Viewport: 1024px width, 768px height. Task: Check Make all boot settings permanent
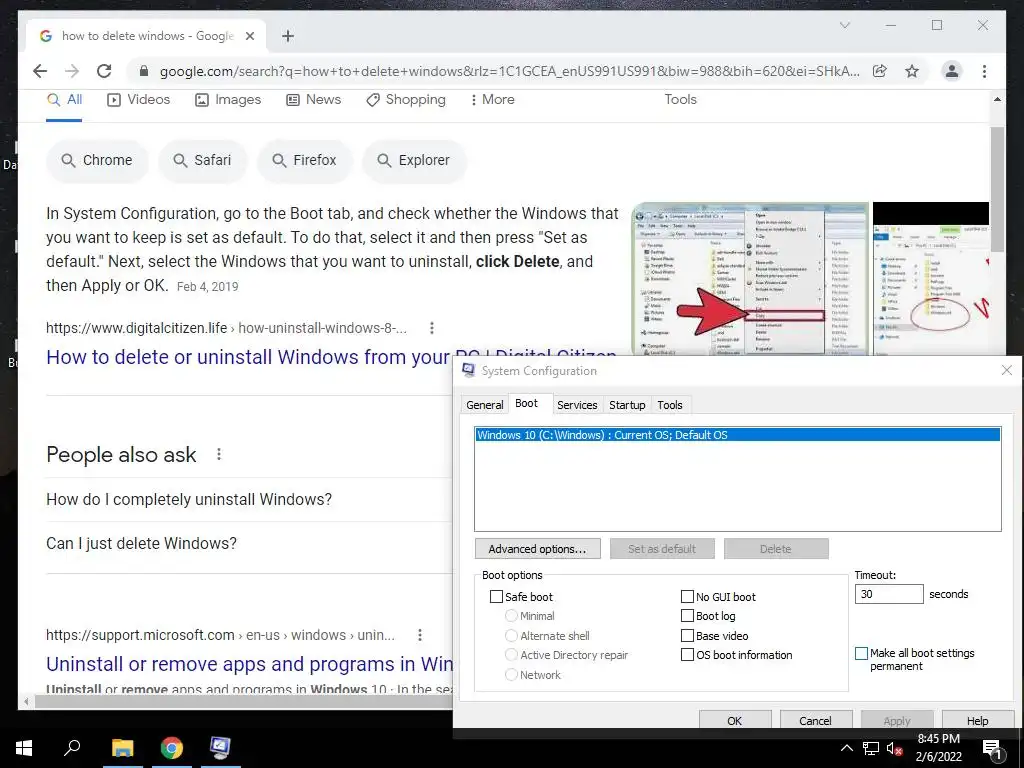point(861,653)
